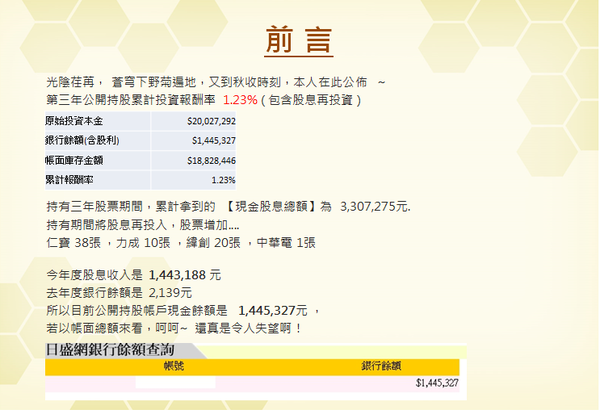Select the 1.23% cell in summary table
The image size is (600, 410).
pos(223,180)
